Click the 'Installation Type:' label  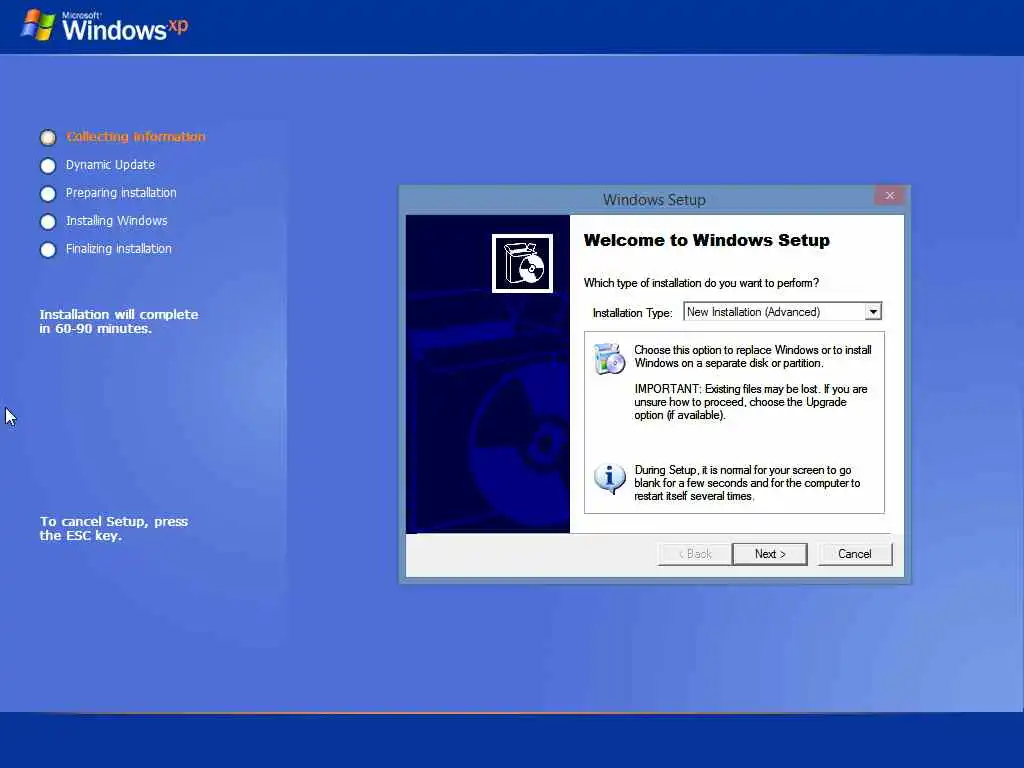632,313
